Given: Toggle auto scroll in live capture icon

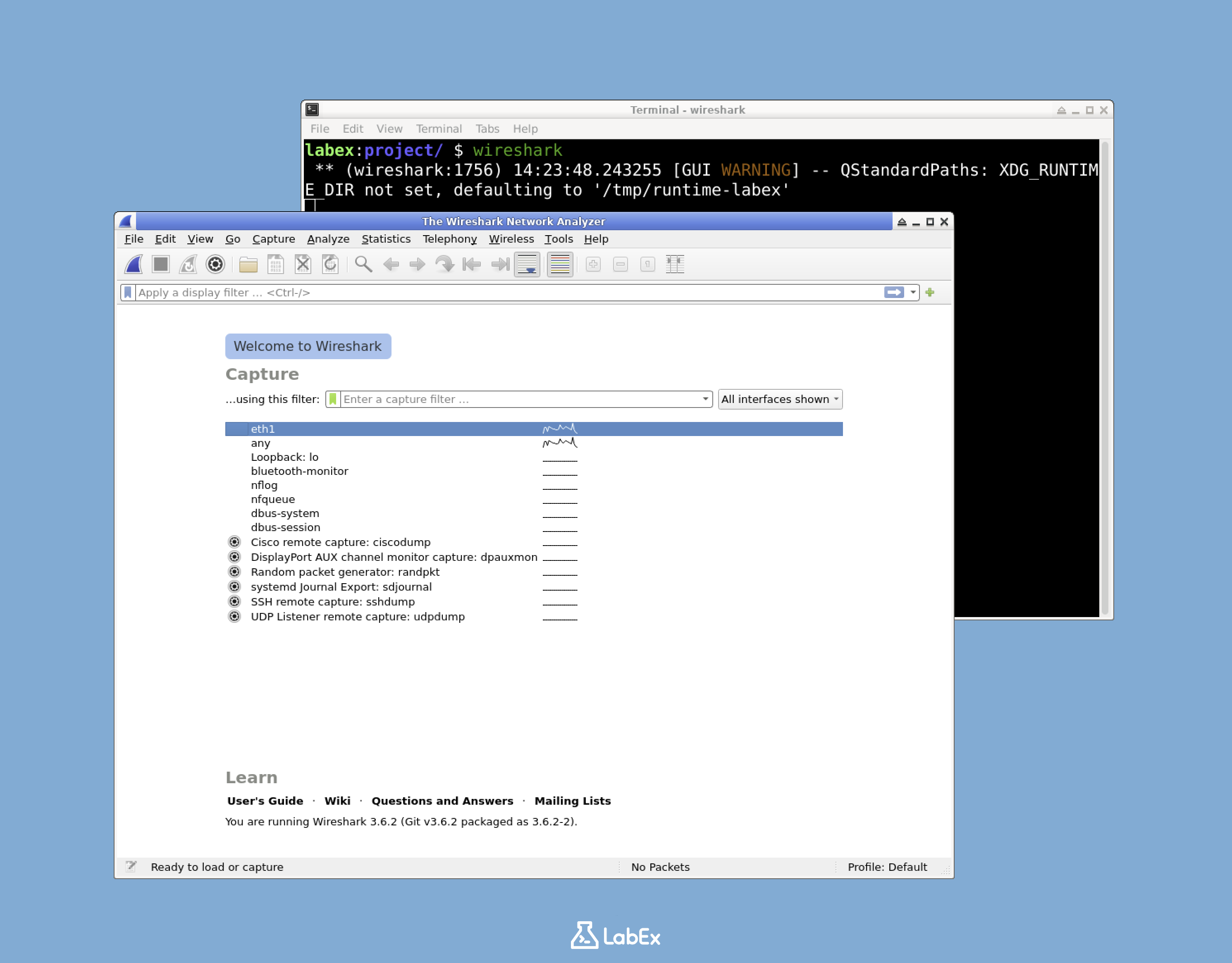Looking at the screenshot, I should pyautogui.click(x=528, y=264).
